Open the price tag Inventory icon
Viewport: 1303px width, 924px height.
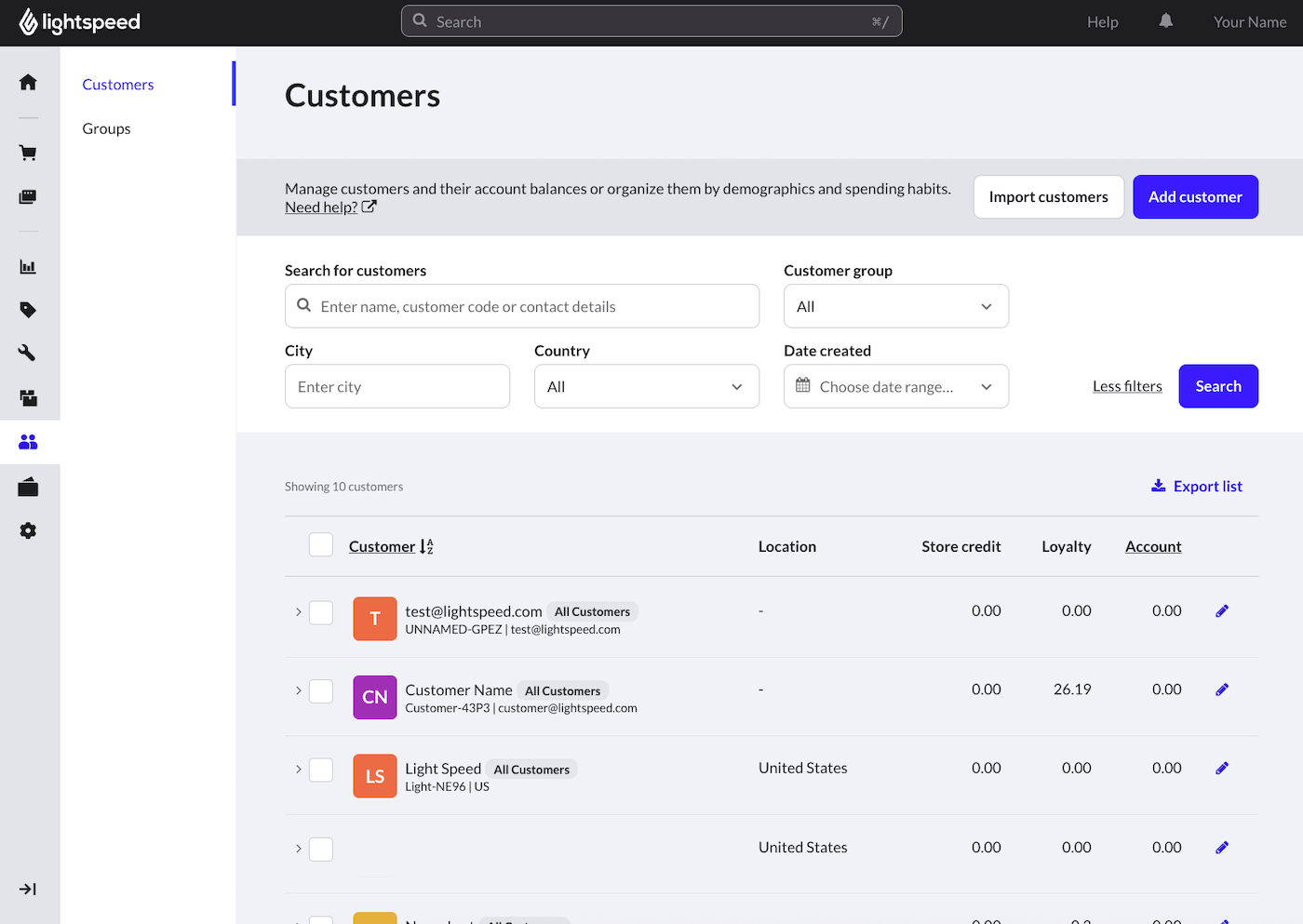pos(28,310)
